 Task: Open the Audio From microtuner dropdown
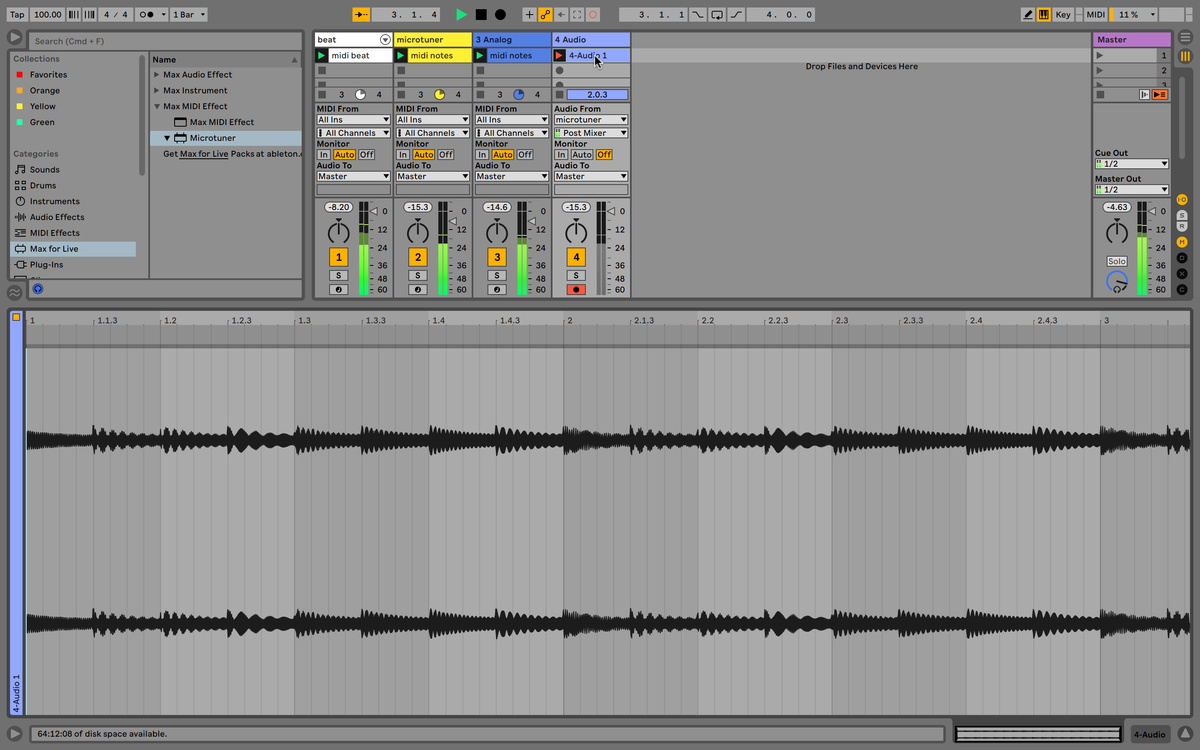(590, 119)
